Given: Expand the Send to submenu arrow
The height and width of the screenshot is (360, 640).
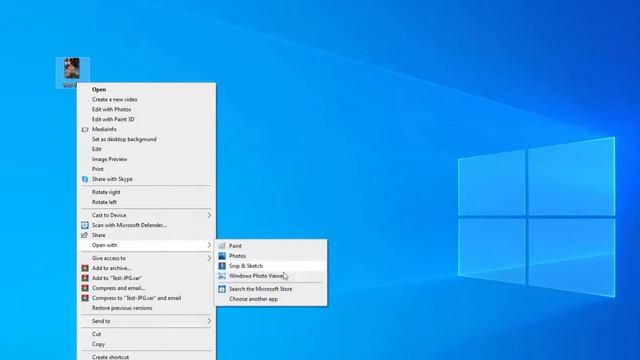Looking at the screenshot, I should [209, 321].
